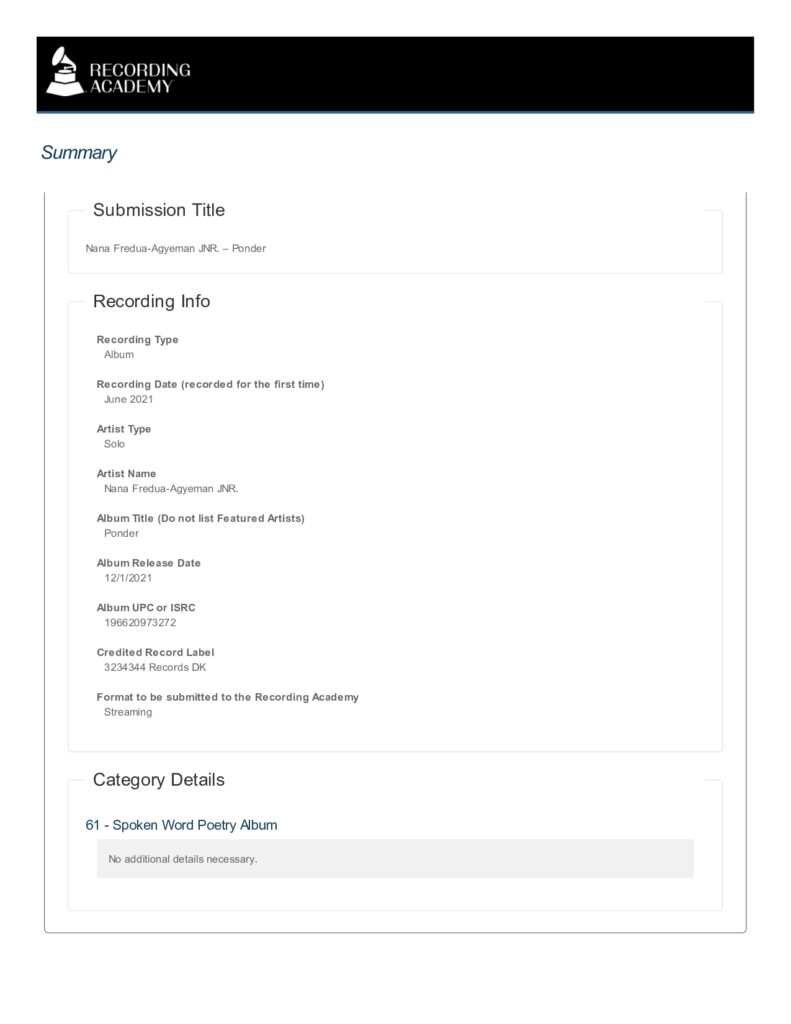
Task: Select the Artist Type value Solo
Action: tap(114, 444)
